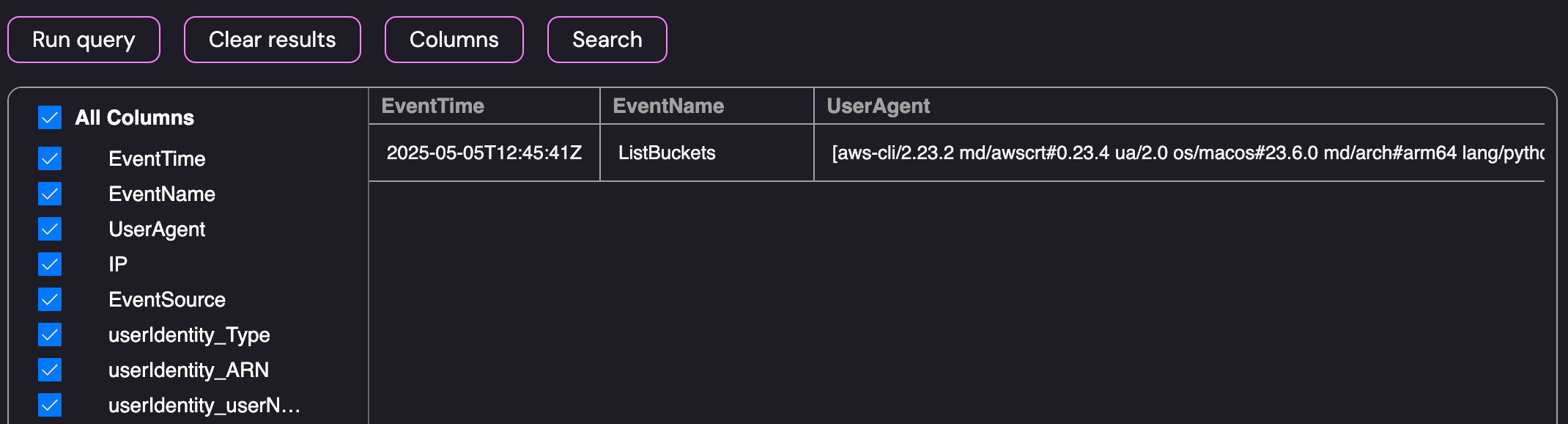Click the EventSource label in column list

167,299
